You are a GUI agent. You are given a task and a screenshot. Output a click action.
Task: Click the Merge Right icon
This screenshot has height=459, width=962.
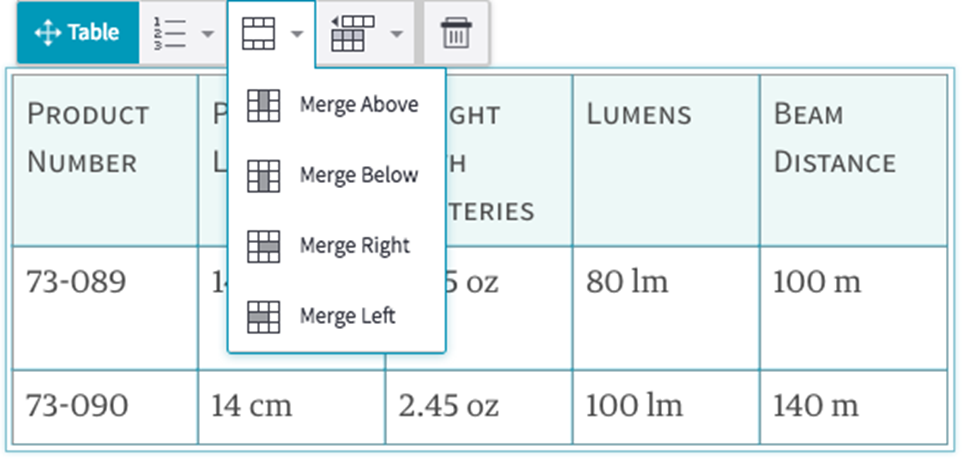[263, 246]
